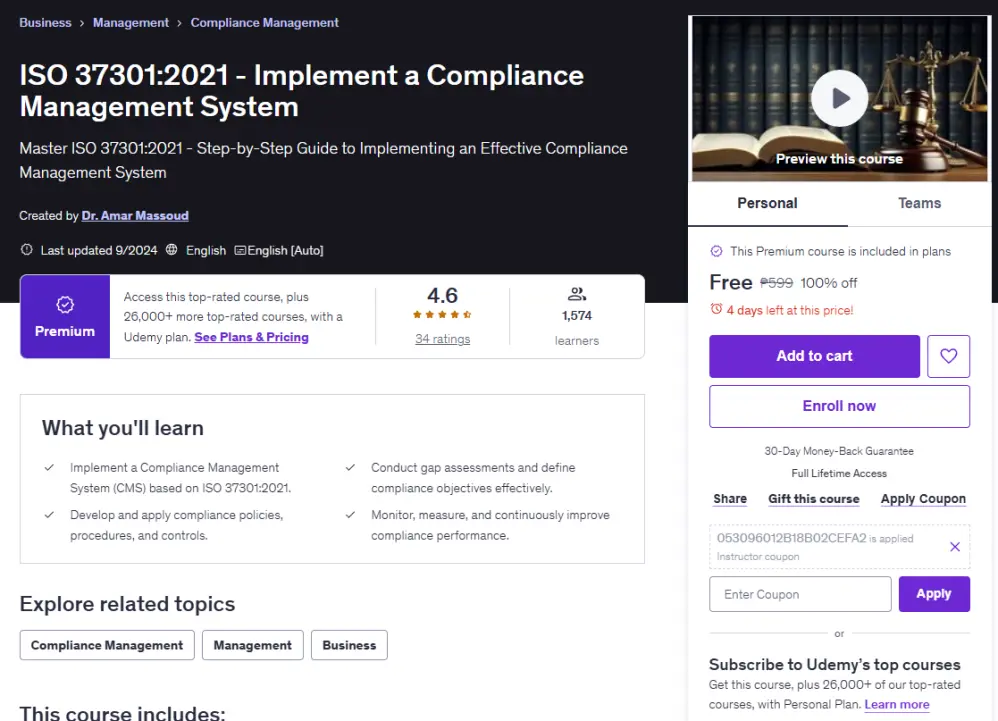The width and height of the screenshot is (998, 721).
Task: Click 'Implement a Compliance Management System' learning item
Action: tap(180, 478)
